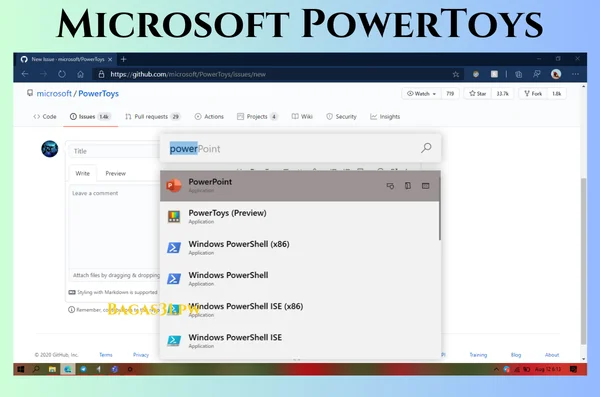
Task: Open the notification center icon
Action: point(573,369)
